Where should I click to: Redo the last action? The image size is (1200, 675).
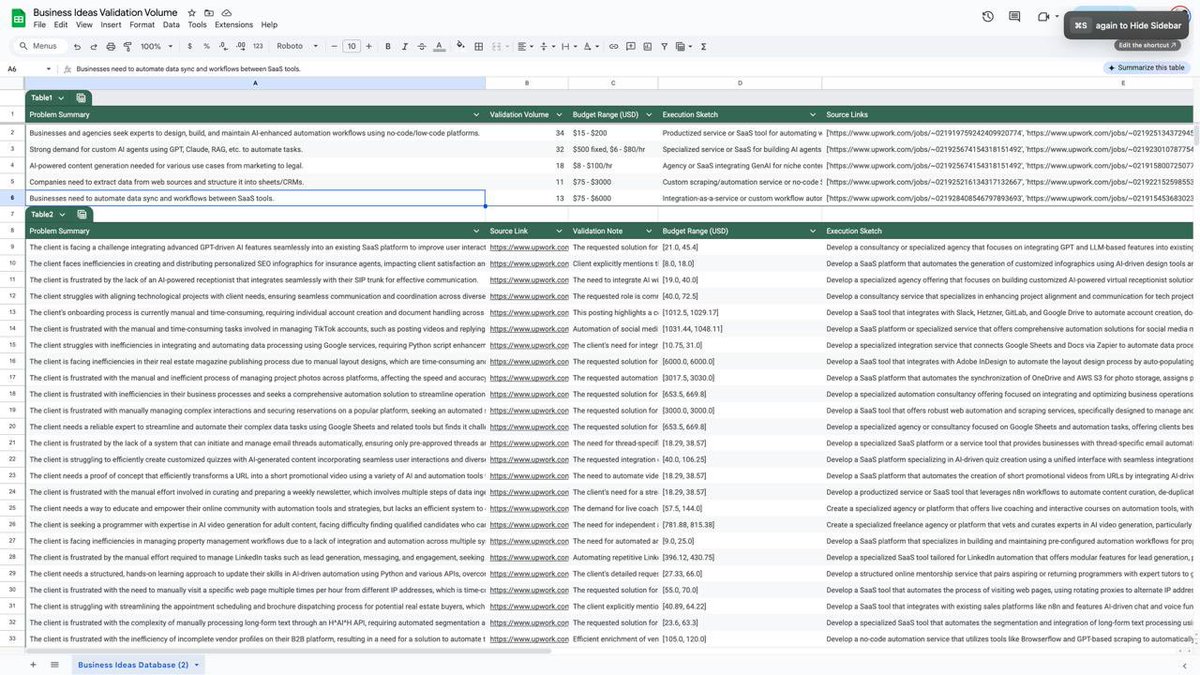click(x=94, y=46)
